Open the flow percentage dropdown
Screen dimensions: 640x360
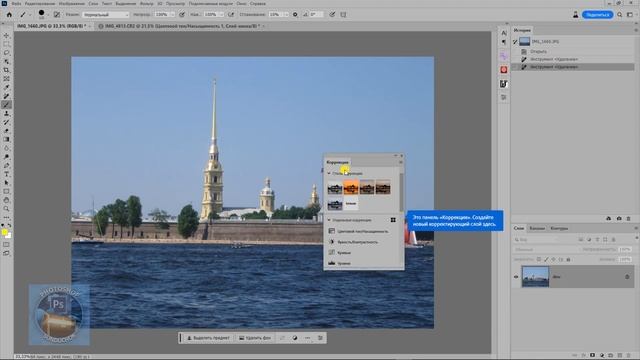tap(221, 15)
